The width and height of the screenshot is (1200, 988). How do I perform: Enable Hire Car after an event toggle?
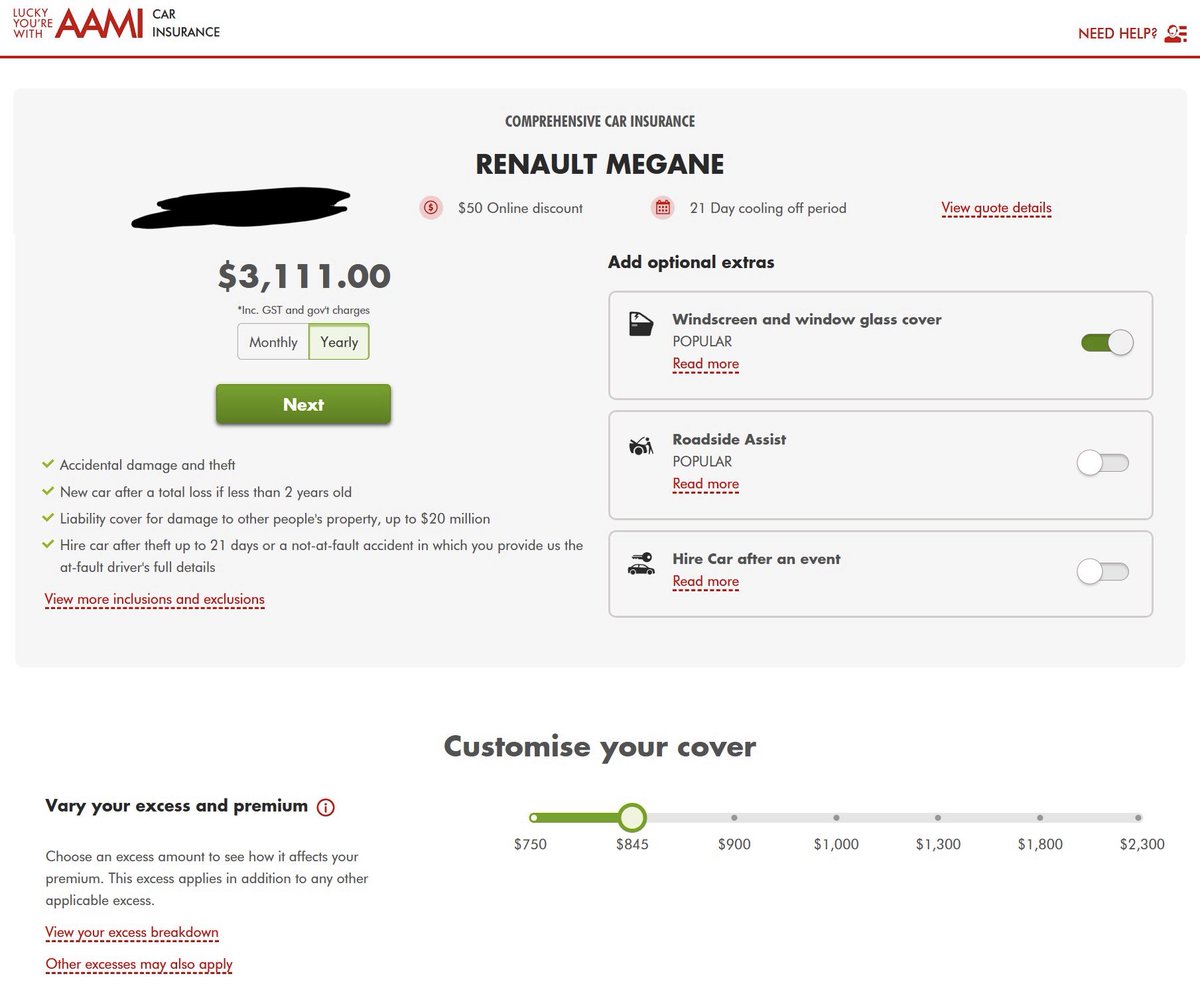[x=1102, y=572]
